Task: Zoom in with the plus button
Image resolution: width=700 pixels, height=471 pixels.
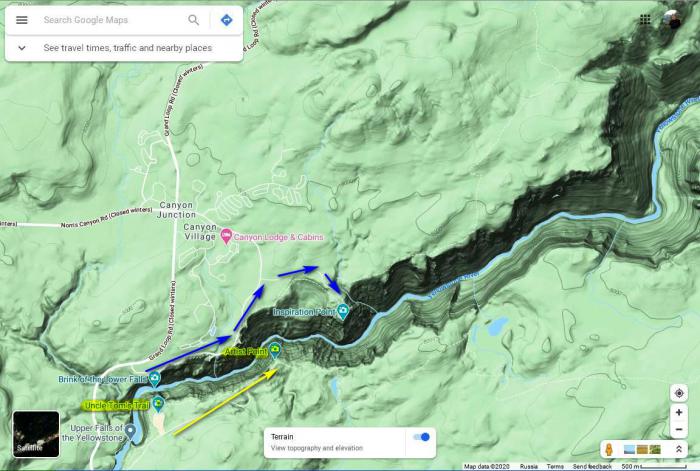Action: (x=679, y=413)
